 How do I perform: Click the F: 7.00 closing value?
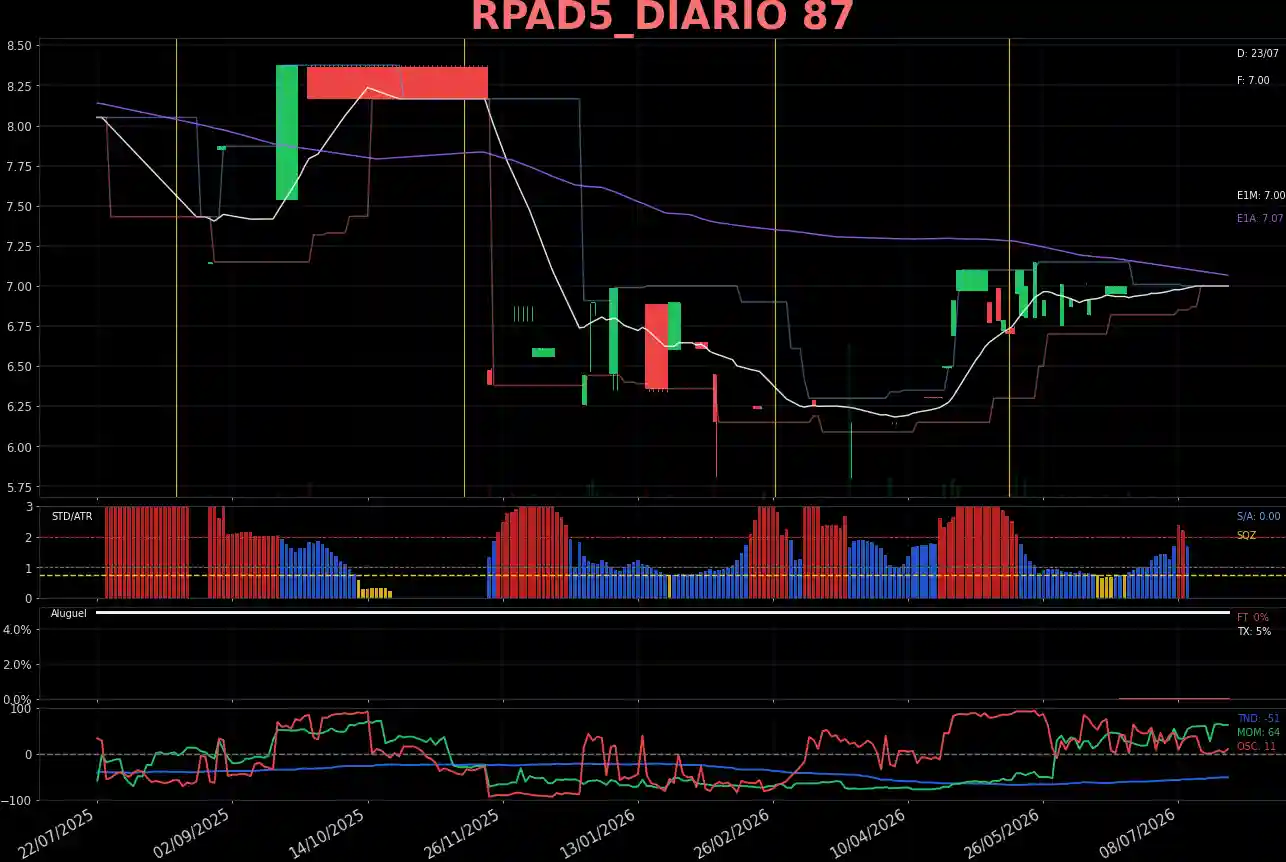1253,80
